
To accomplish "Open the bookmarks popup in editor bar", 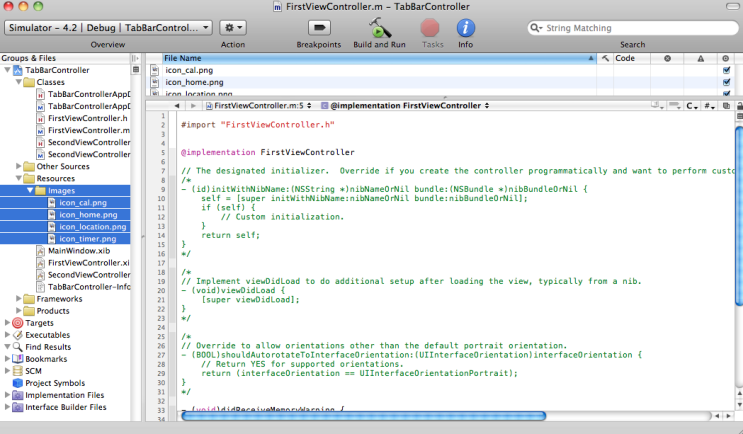I will (658, 106).
